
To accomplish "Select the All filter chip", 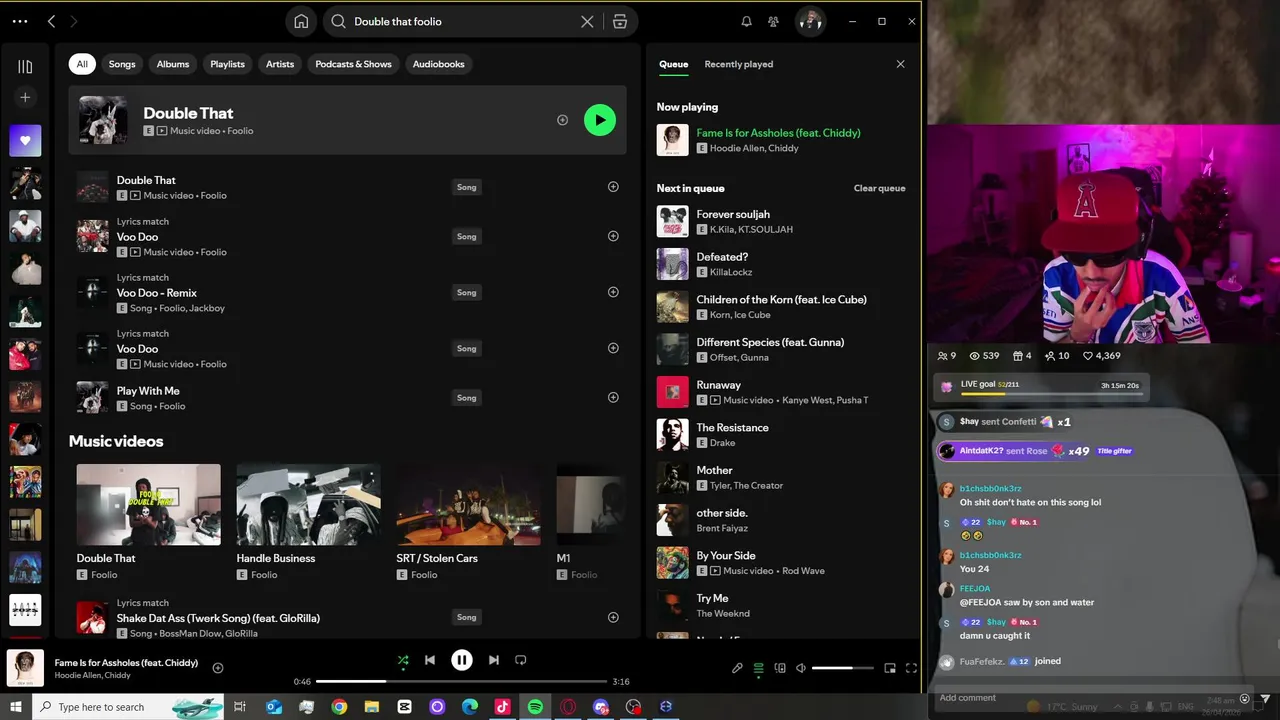I will pos(82,64).
